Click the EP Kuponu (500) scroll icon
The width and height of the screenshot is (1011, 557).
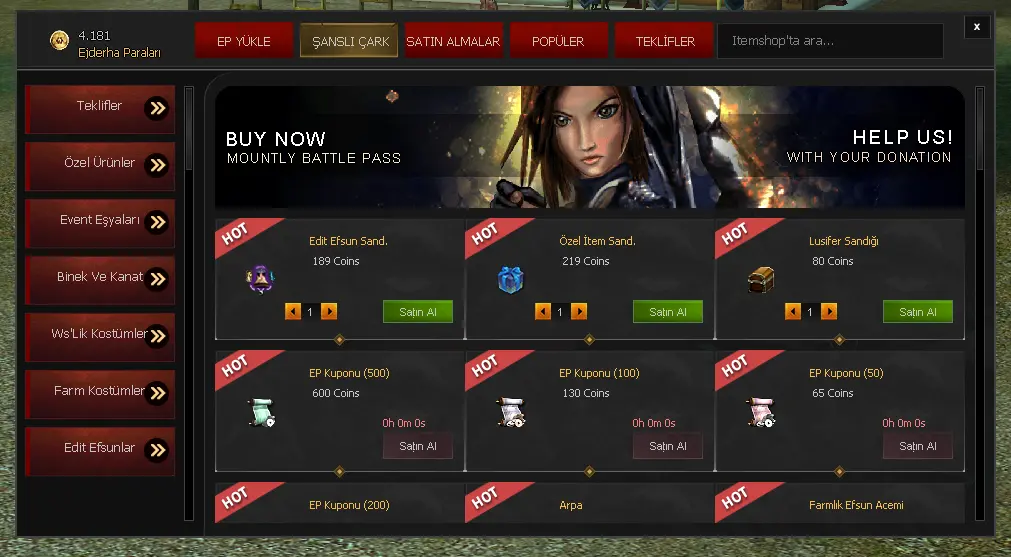pyautogui.click(x=261, y=413)
